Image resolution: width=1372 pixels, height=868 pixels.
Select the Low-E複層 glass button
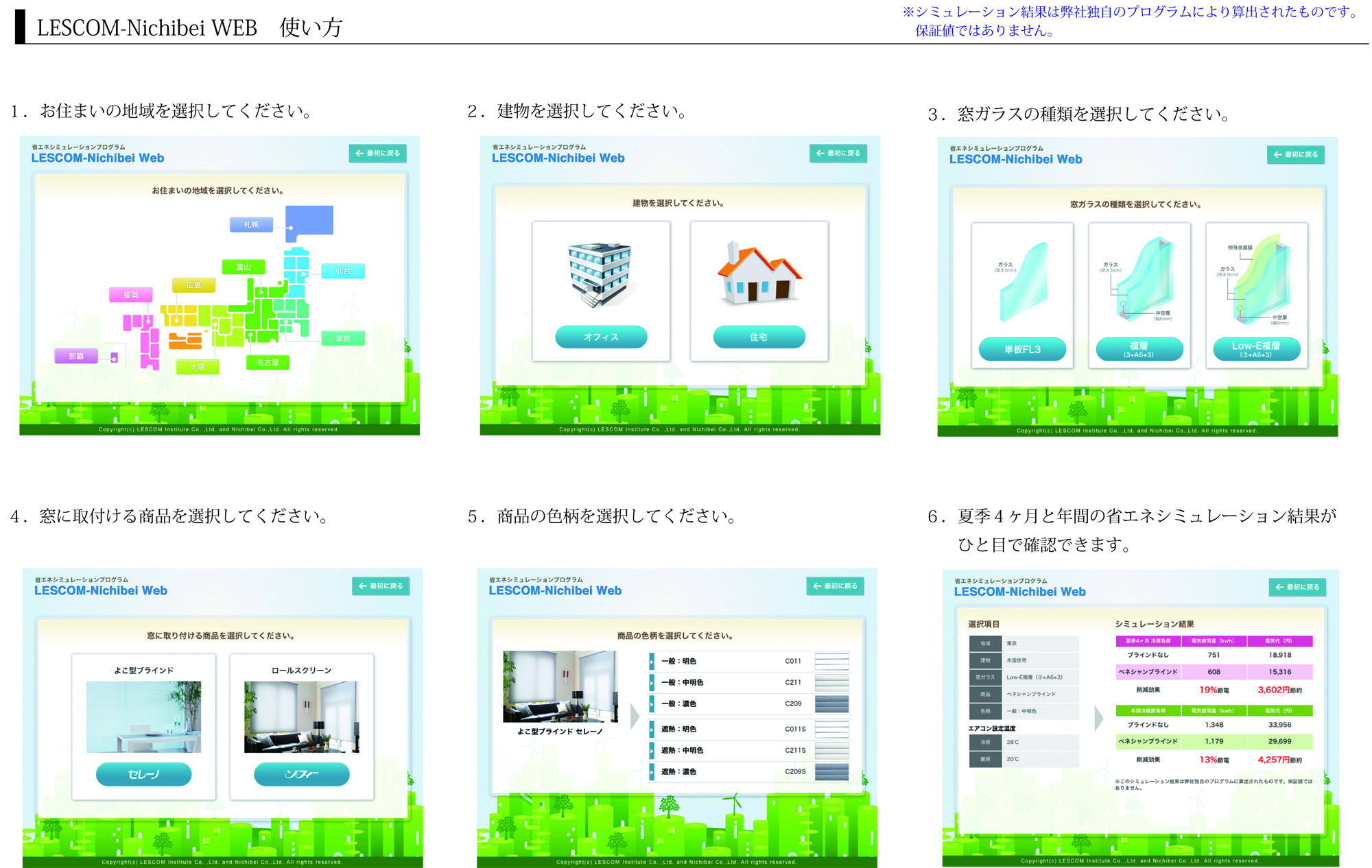(1257, 350)
